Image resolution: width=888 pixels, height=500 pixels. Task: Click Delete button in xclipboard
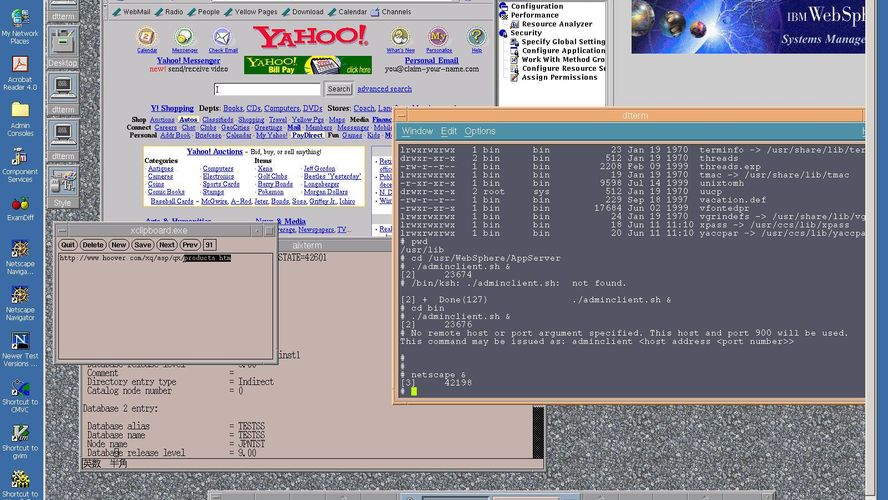[x=92, y=245]
